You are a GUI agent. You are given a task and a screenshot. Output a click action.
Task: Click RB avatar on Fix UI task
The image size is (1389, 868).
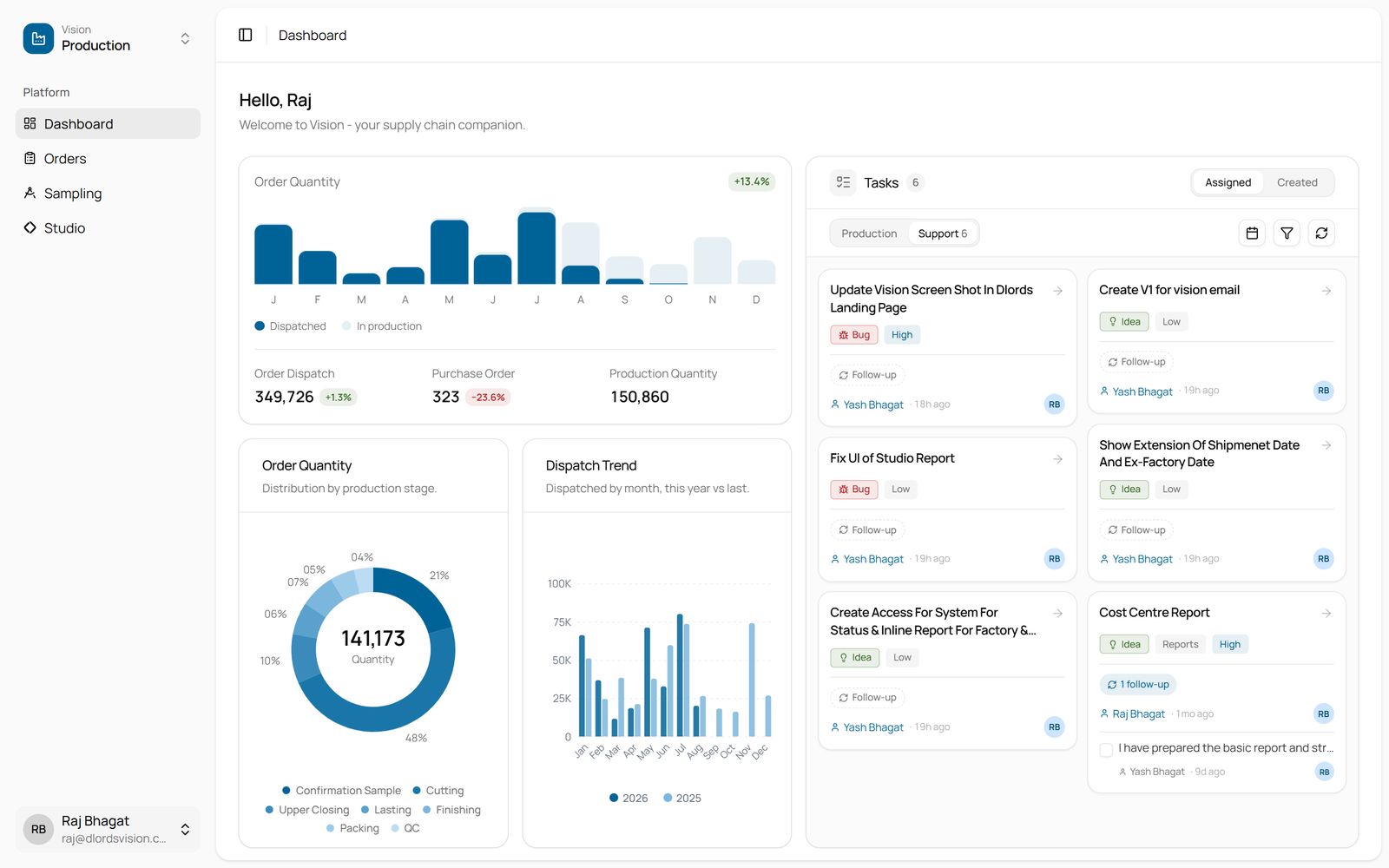(1054, 559)
